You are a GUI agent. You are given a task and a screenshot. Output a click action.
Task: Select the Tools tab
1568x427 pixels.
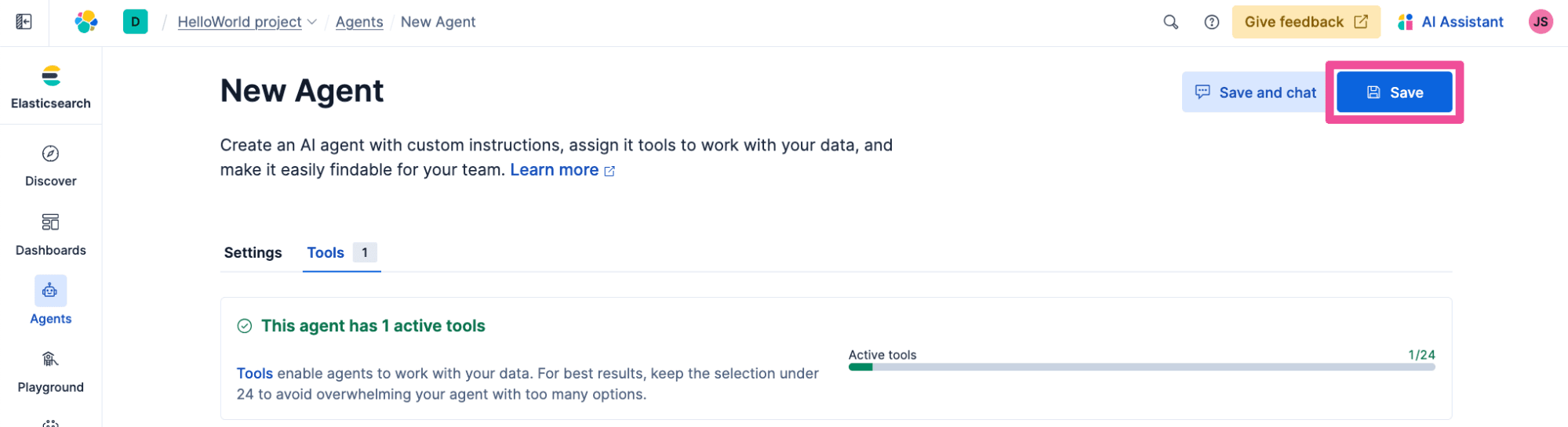pyautogui.click(x=326, y=252)
